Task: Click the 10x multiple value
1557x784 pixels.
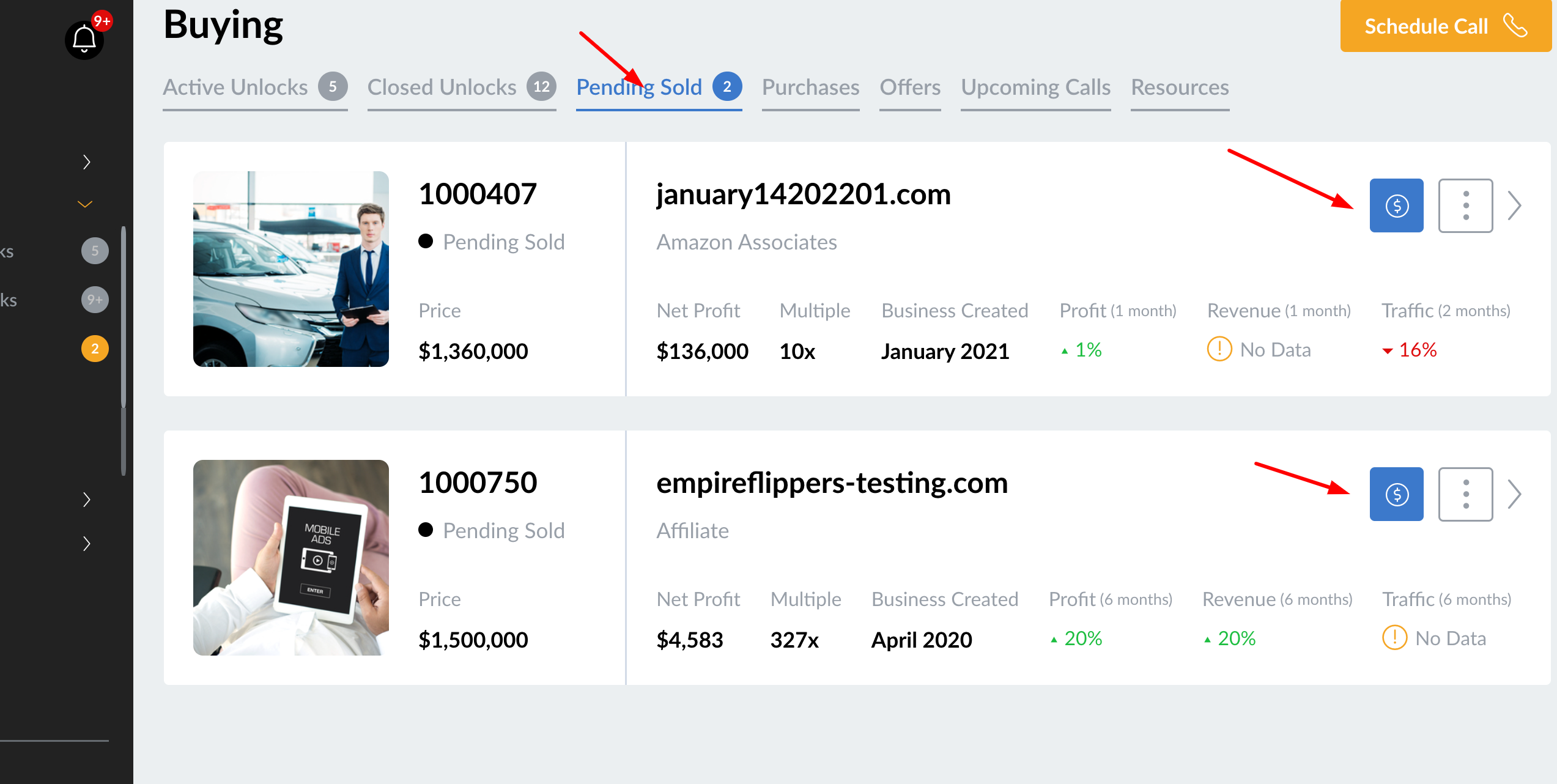Action: tap(797, 351)
